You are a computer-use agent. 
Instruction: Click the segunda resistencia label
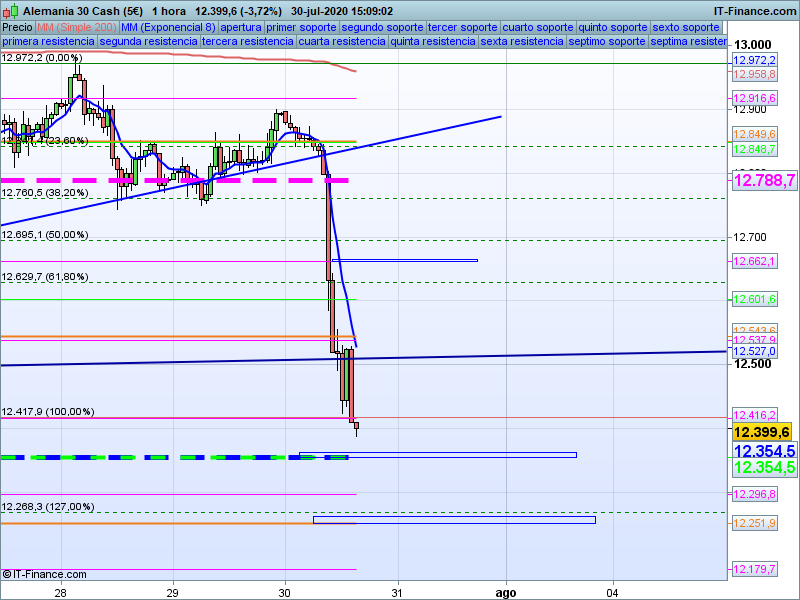(148, 41)
